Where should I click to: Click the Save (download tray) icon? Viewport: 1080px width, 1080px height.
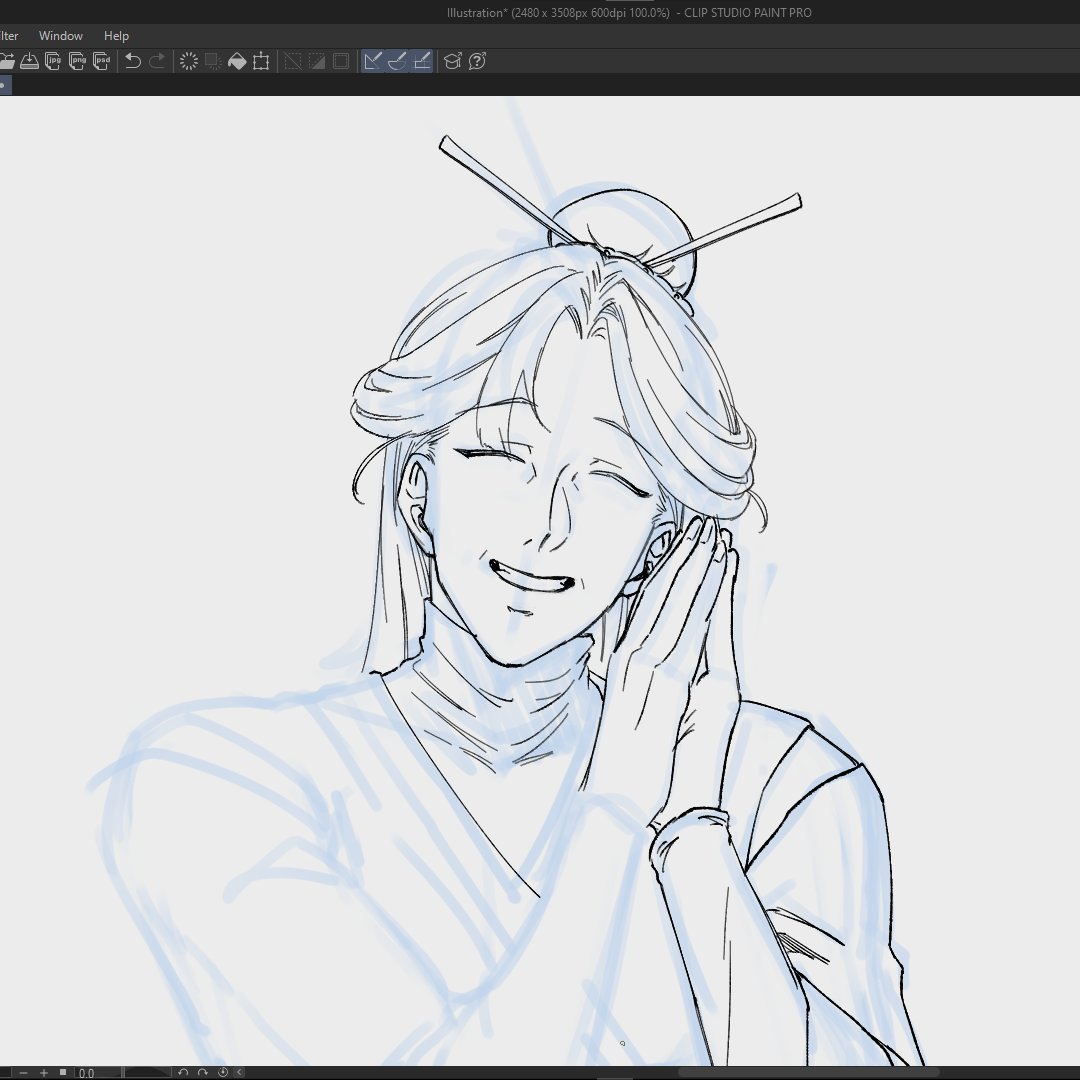(29, 61)
